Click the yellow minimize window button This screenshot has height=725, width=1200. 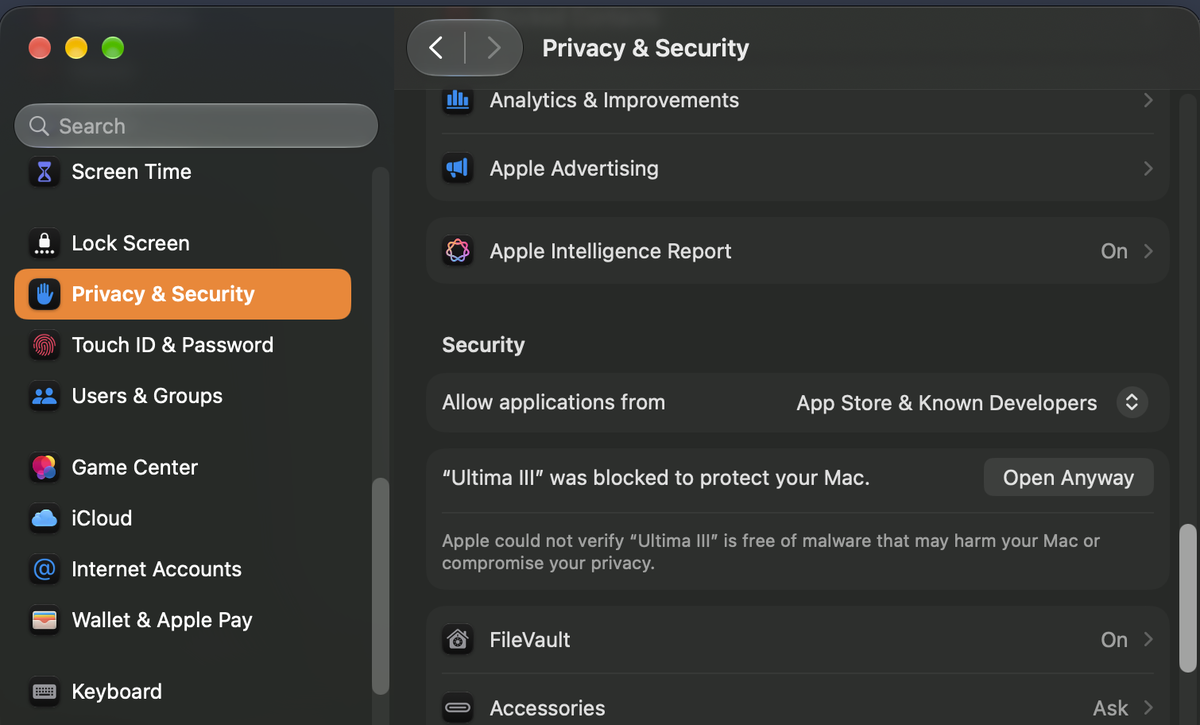pyautogui.click(x=76, y=48)
